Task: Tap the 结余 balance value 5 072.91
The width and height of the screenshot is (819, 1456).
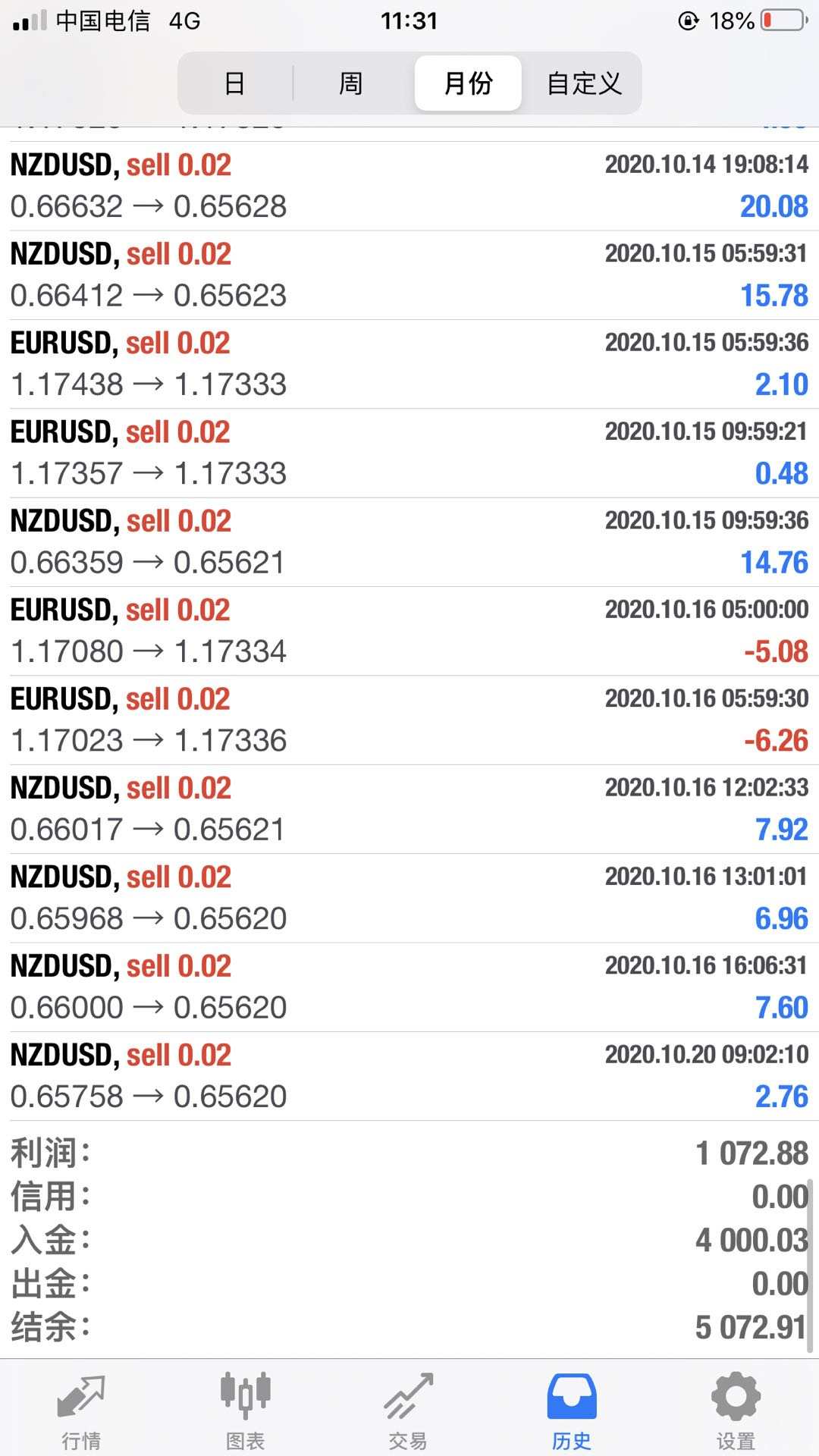Action: [750, 1327]
